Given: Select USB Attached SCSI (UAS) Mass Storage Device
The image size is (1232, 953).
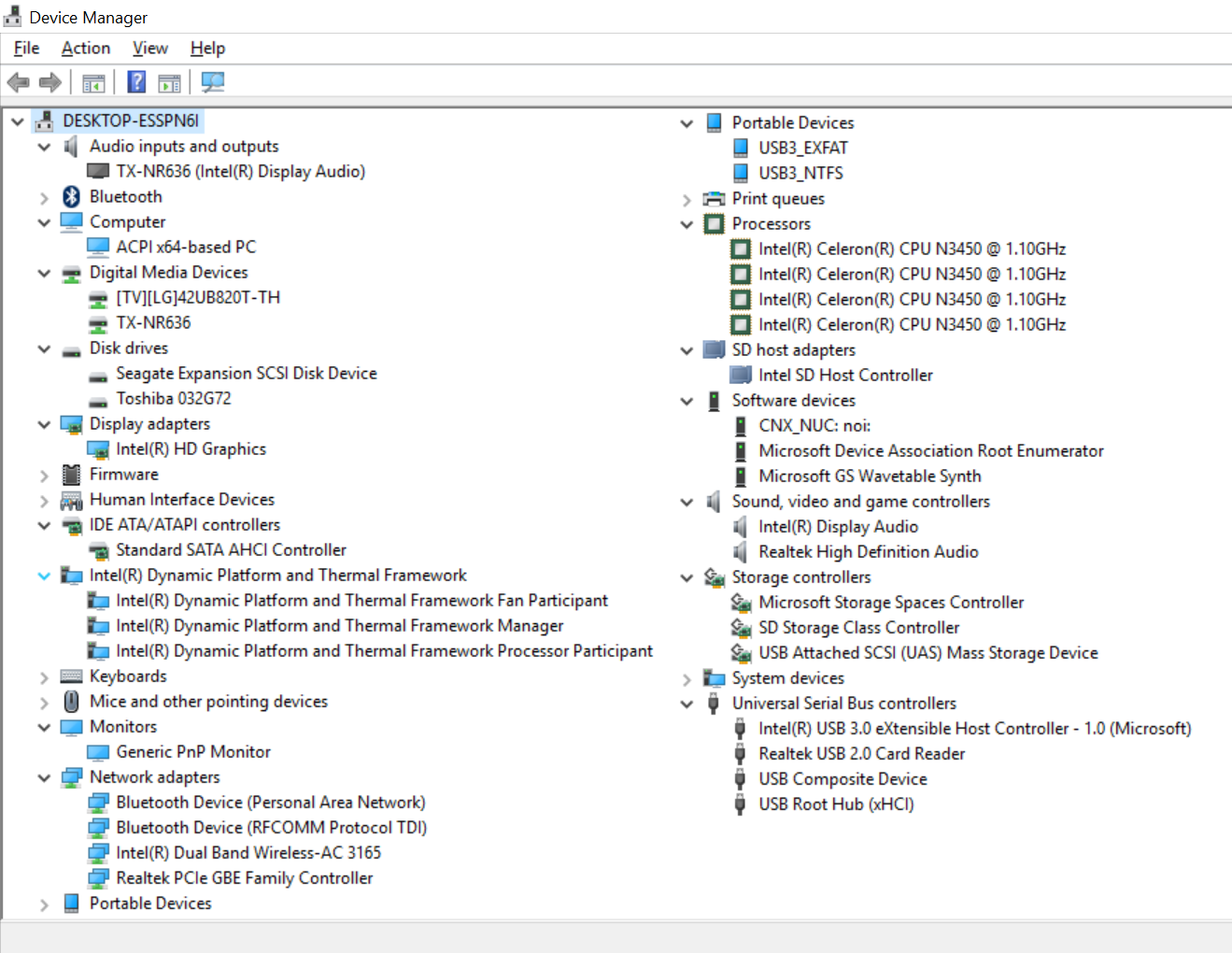Looking at the screenshot, I should click(928, 652).
